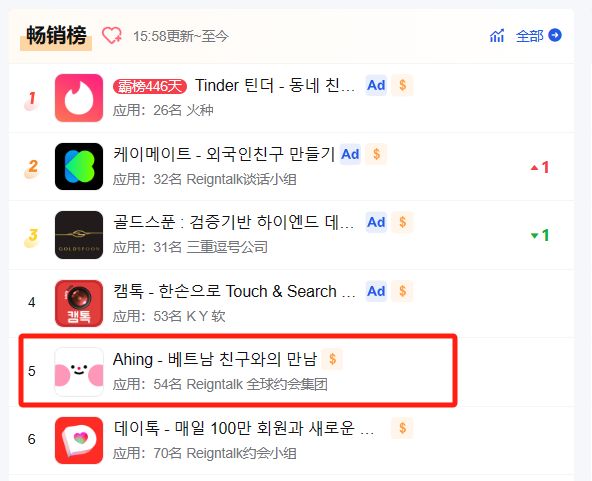The image size is (592, 481).
Task: Open 케이메이트 - 외국인친구 만들기 title
Action: tap(224, 154)
